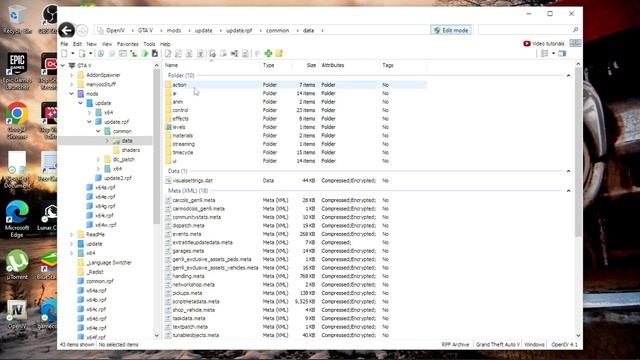Image resolution: width=640 pixels, height=360 pixels.
Task: Collapse the GTA V tree node
Action: tap(63, 65)
